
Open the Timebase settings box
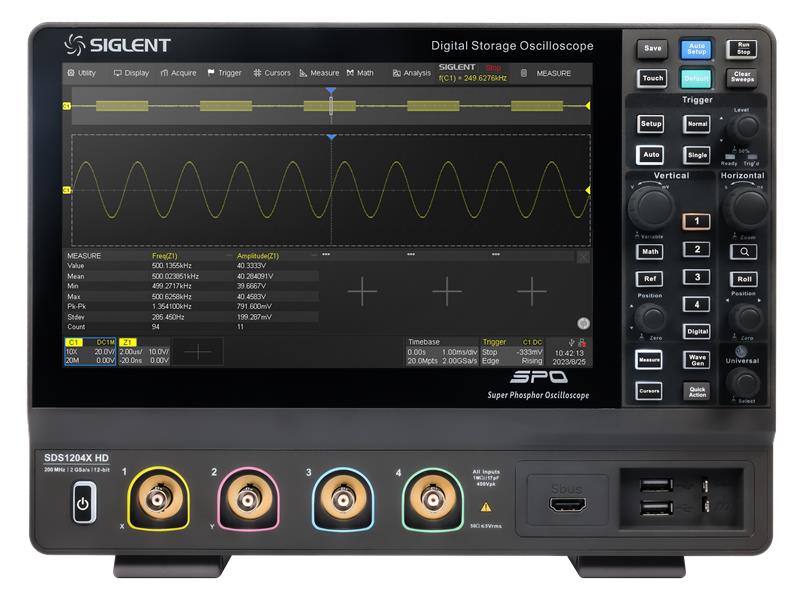pos(442,352)
